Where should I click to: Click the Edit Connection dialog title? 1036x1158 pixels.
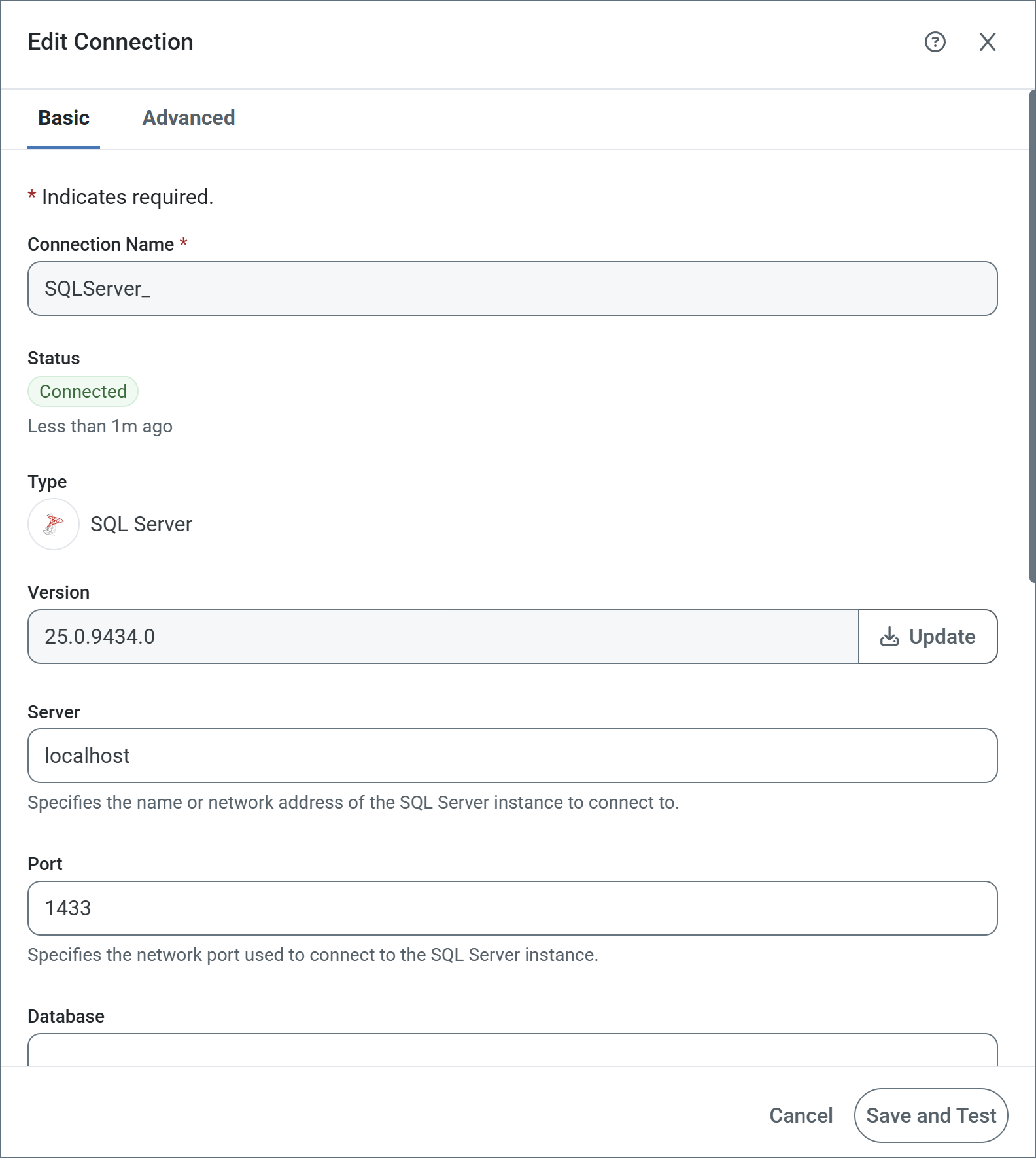click(111, 42)
